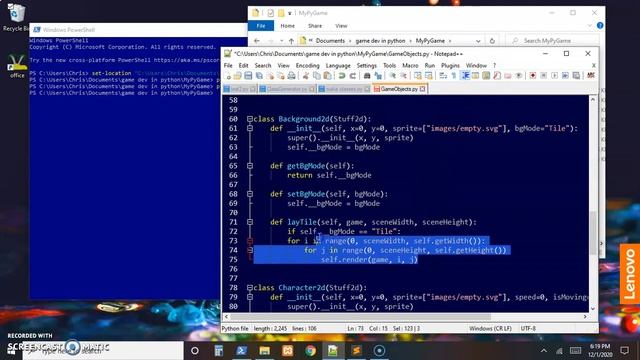Click the blue File tab in Explorer

tap(261, 26)
